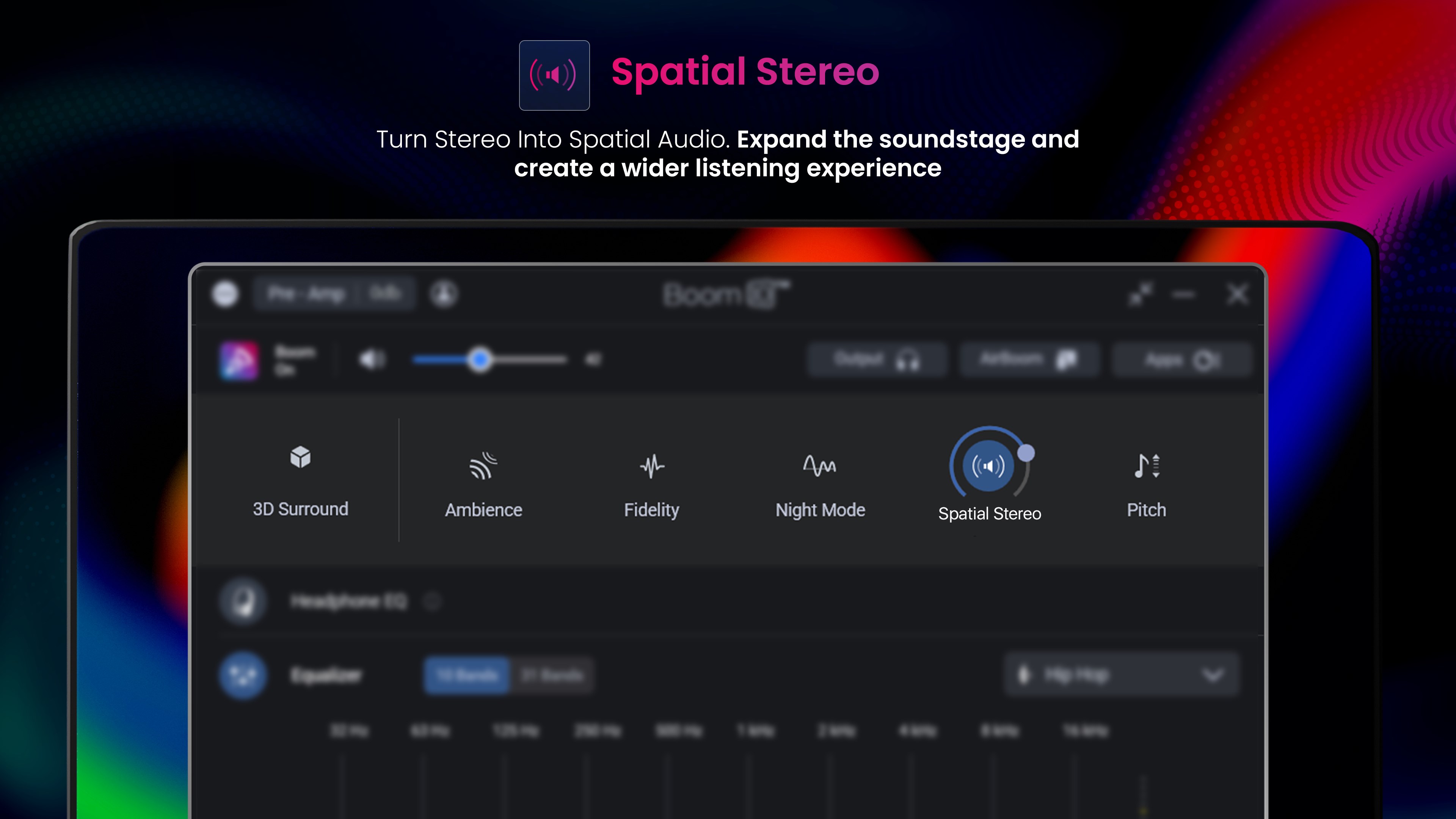Mute using the volume speaker icon
The height and width of the screenshot is (819, 1456).
tap(372, 359)
